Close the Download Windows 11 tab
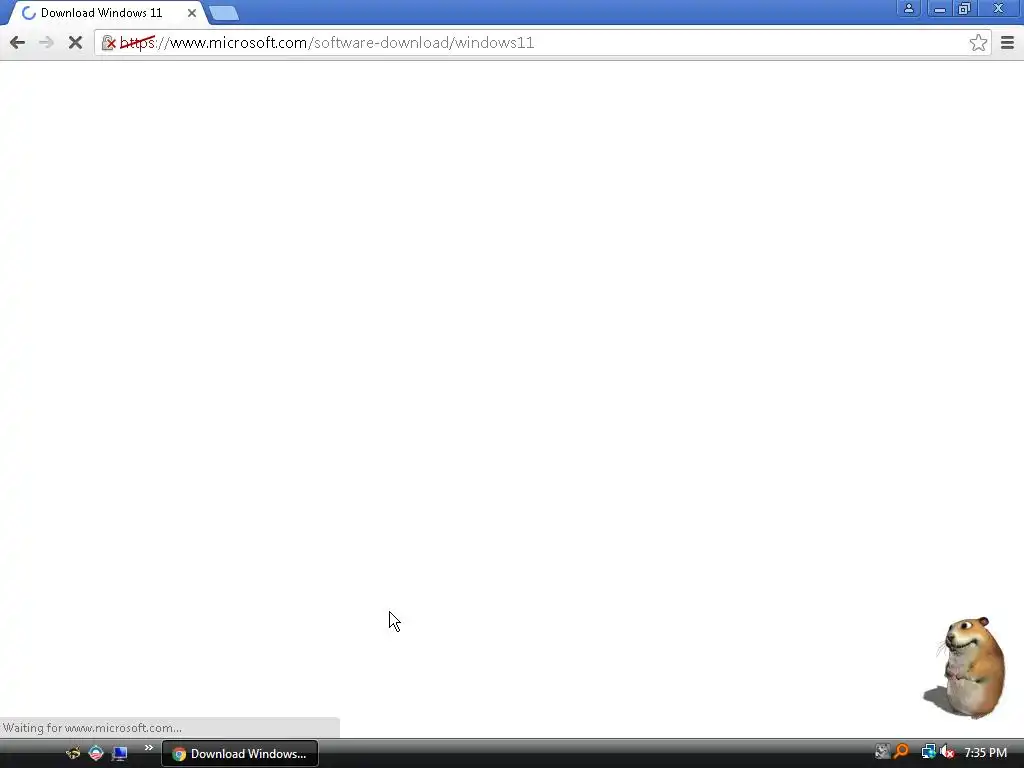 coord(192,13)
